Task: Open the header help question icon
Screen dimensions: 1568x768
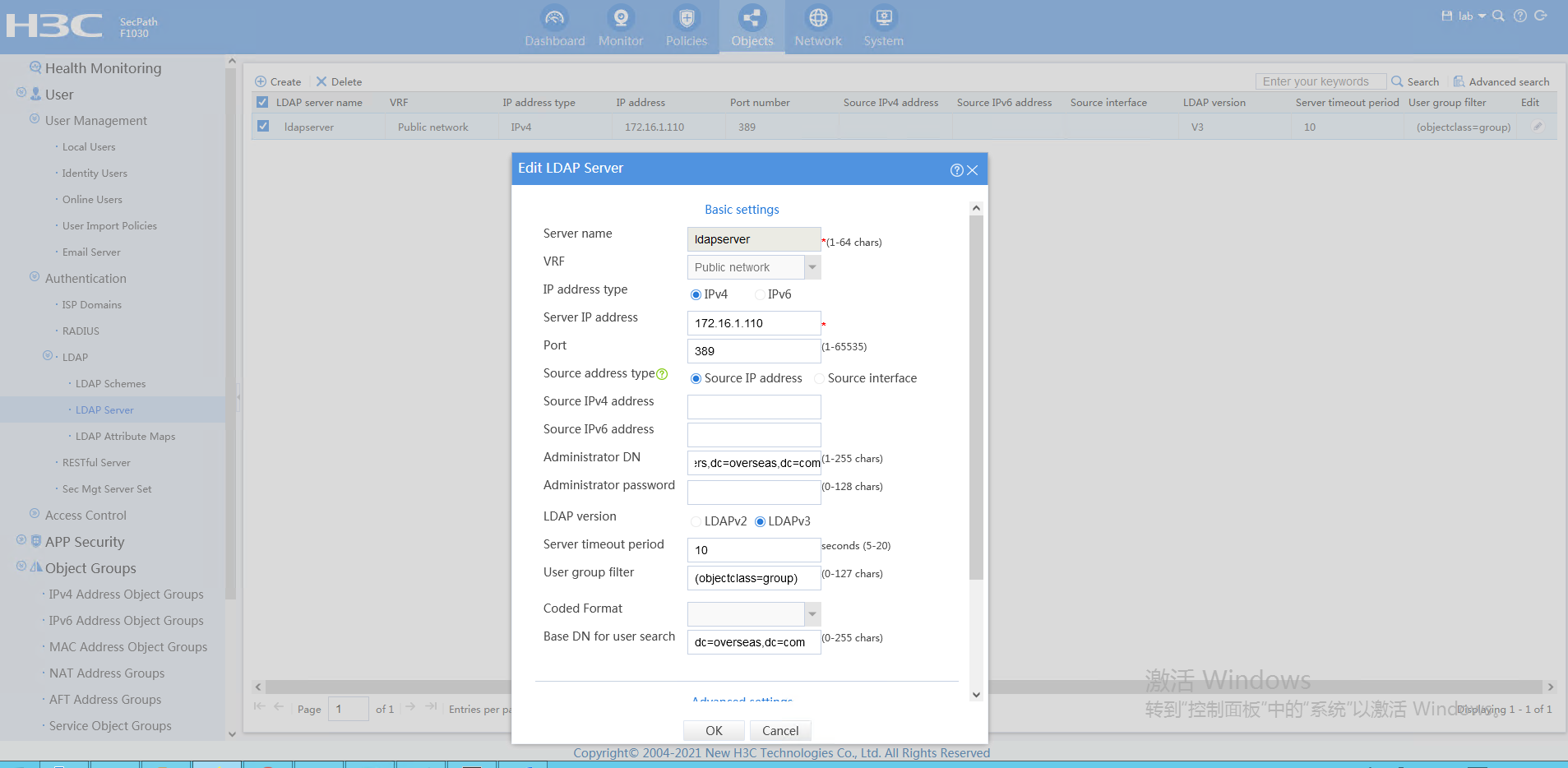Action: (x=1519, y=16)
